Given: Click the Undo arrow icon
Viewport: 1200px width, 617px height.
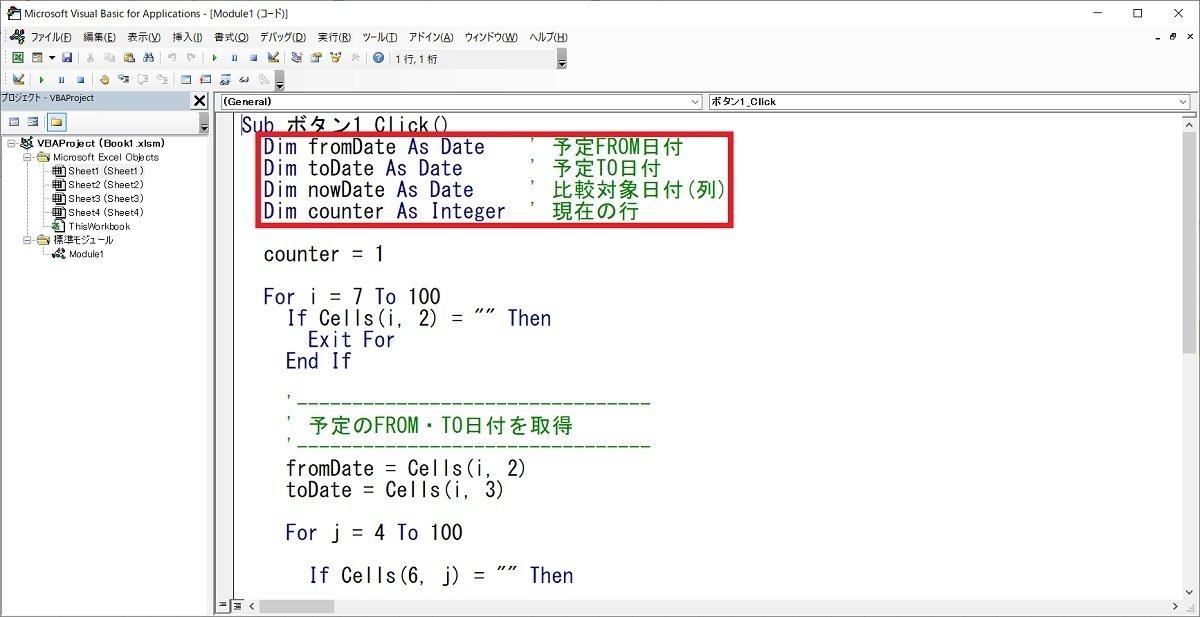Looking at the screenshot, I should 172,58.
